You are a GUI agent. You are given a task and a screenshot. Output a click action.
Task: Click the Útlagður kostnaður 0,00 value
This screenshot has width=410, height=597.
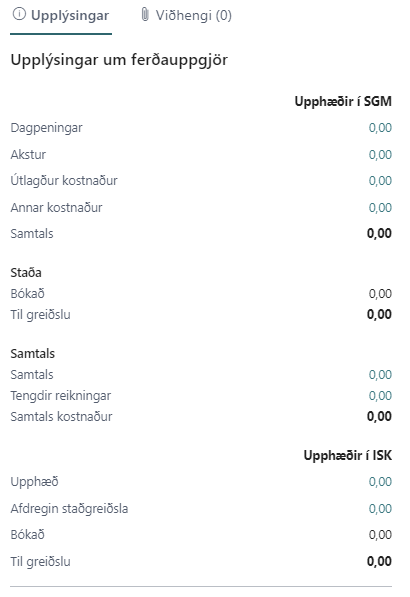click(380, 180)
